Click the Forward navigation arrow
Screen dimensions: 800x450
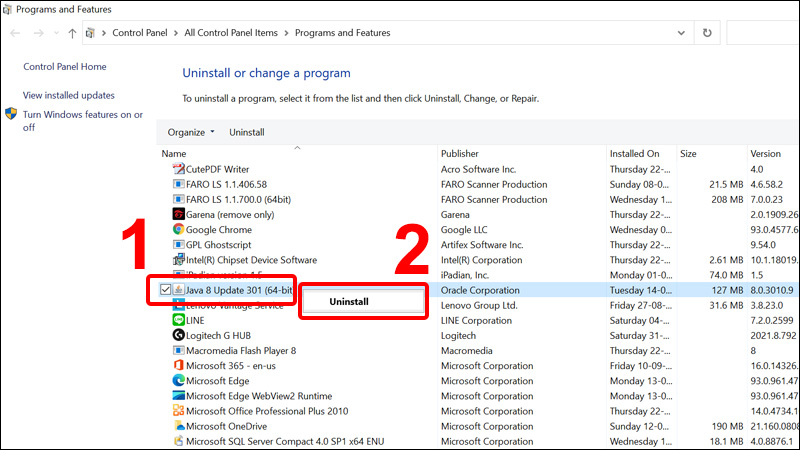point(38,33)
